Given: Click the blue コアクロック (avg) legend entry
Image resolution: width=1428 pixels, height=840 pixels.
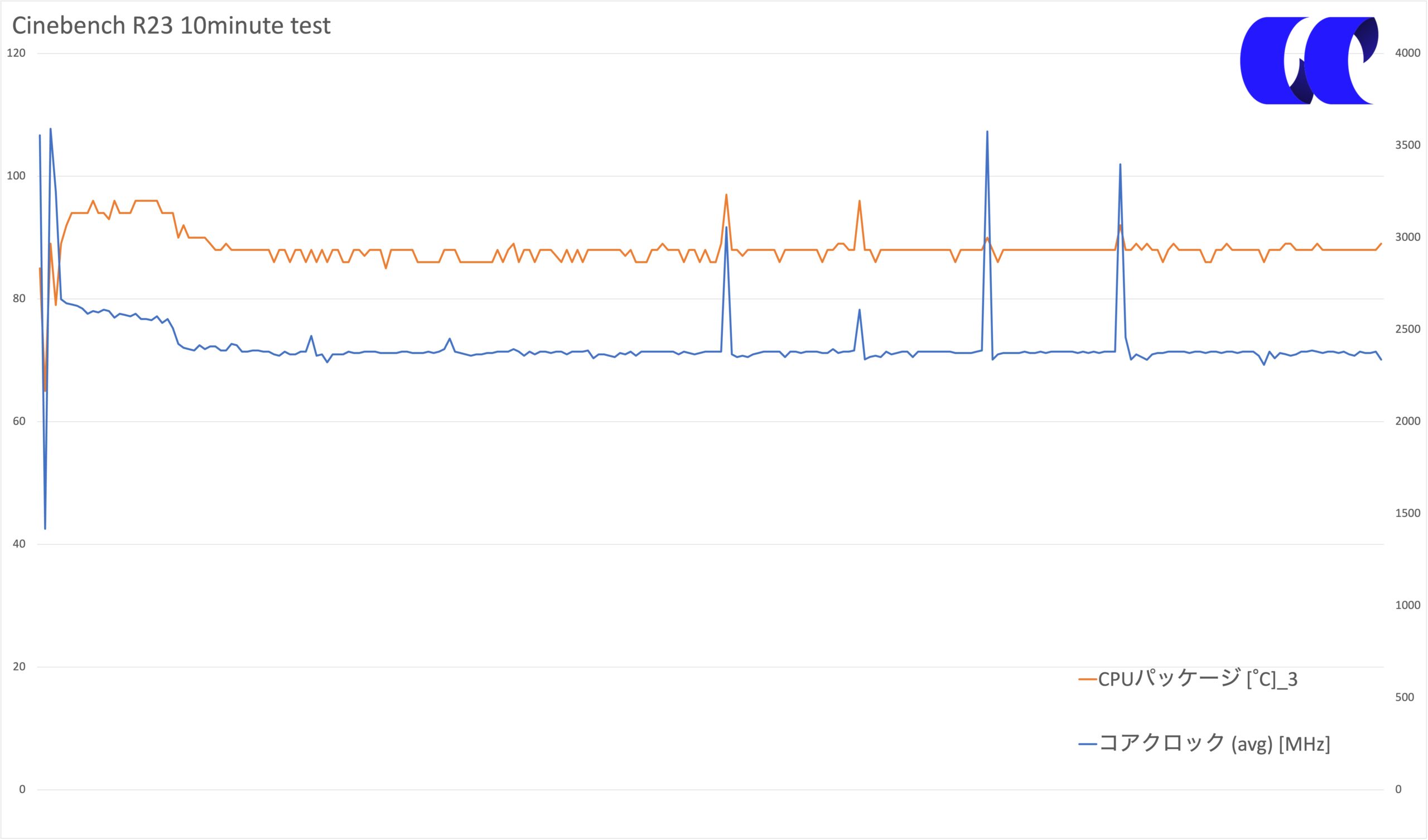Looking at the screenshot, I should (1204, 743).
